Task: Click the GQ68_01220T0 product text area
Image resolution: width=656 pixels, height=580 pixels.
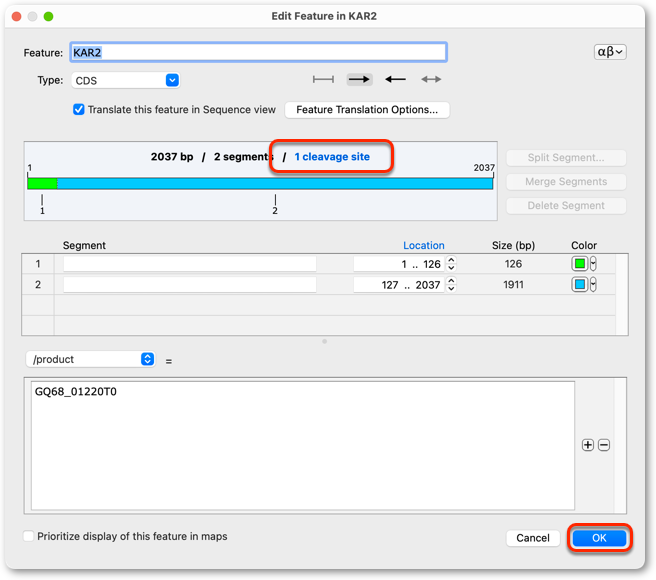Action: pyautogui.click(x=303, y=445)
